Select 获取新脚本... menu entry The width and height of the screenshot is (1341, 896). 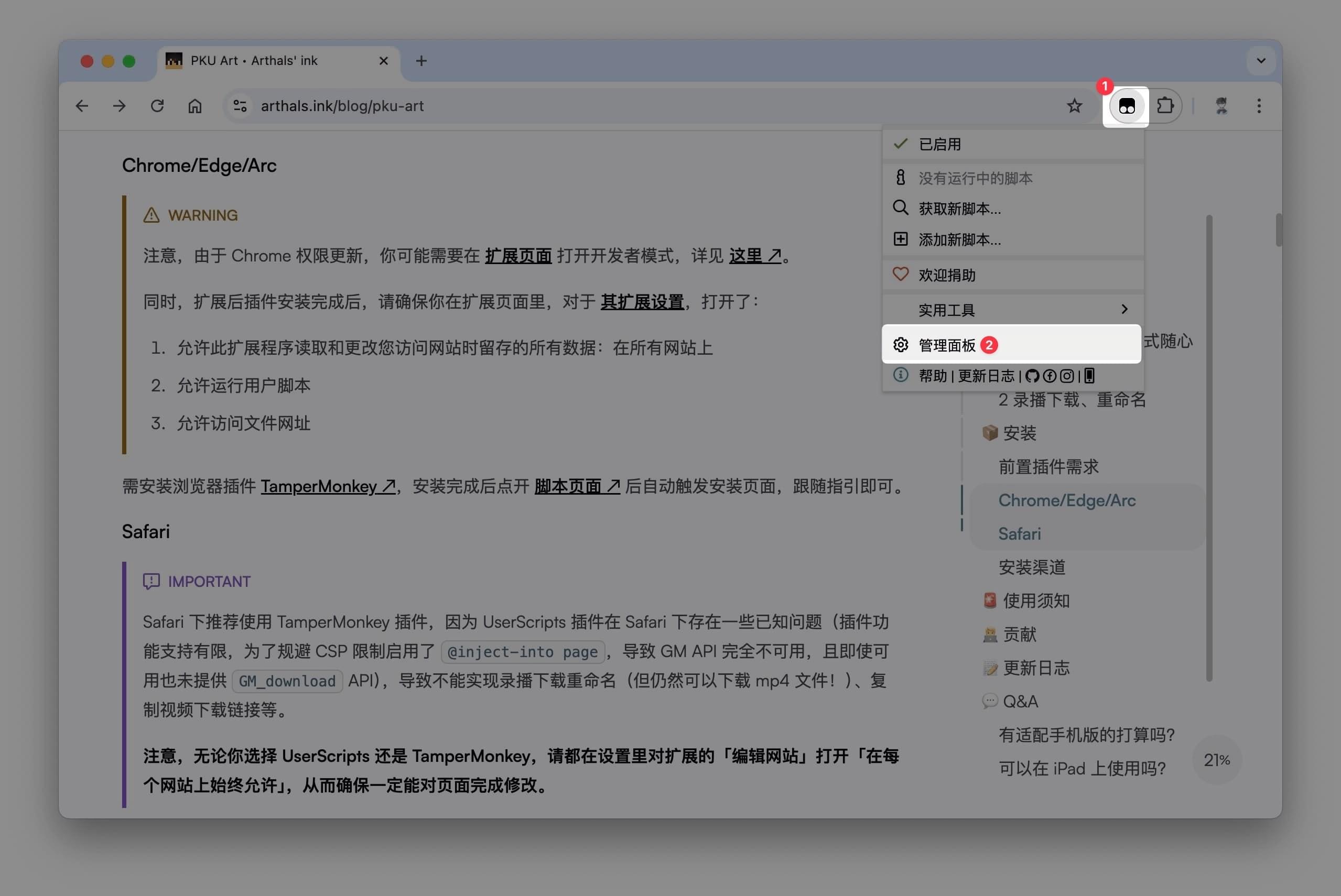coord(959,209)
